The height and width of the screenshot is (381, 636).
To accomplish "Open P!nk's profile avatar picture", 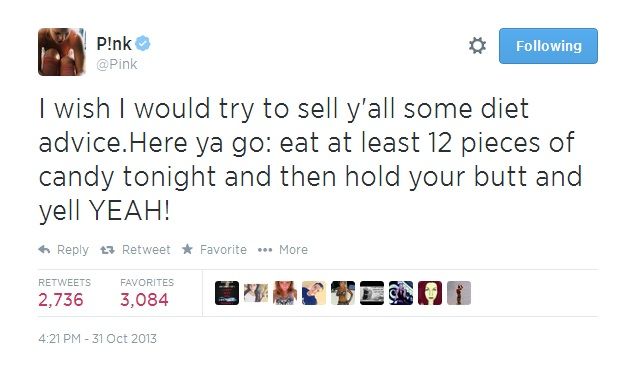I will tap(62, 52).
